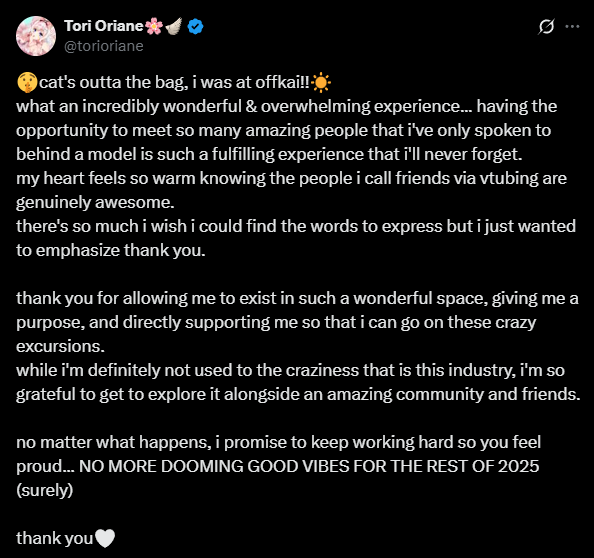Click the shushing face emoji
The image size is (594, 558).
coord(27,83)
